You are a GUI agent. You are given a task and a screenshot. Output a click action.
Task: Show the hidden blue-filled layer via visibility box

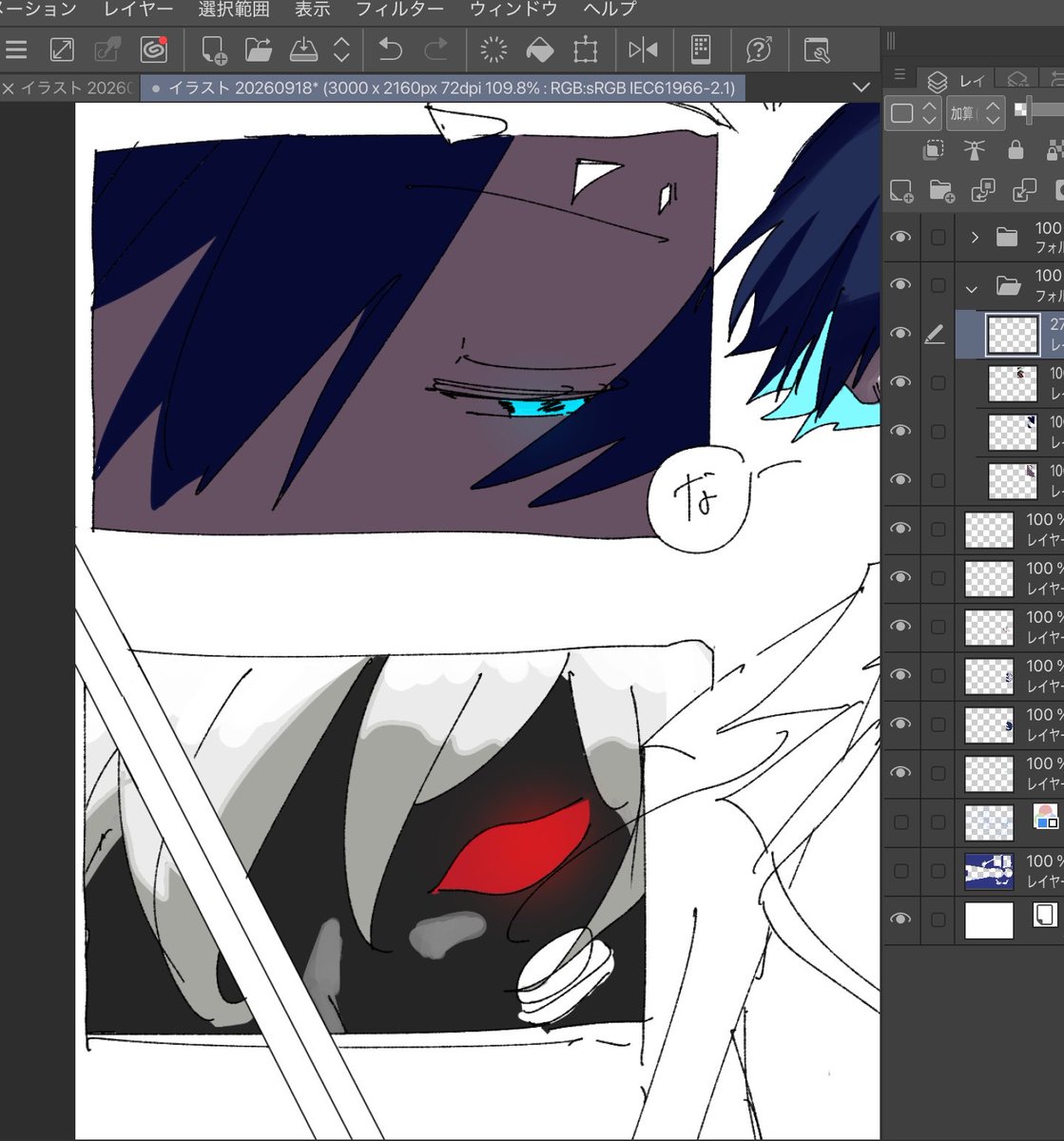pyautogui.click(x=900, y=871)
